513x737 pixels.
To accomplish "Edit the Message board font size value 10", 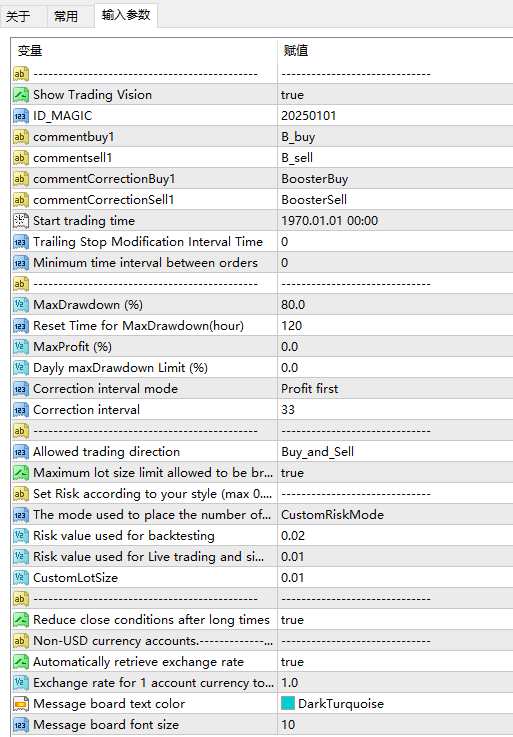I will (395, 725).
